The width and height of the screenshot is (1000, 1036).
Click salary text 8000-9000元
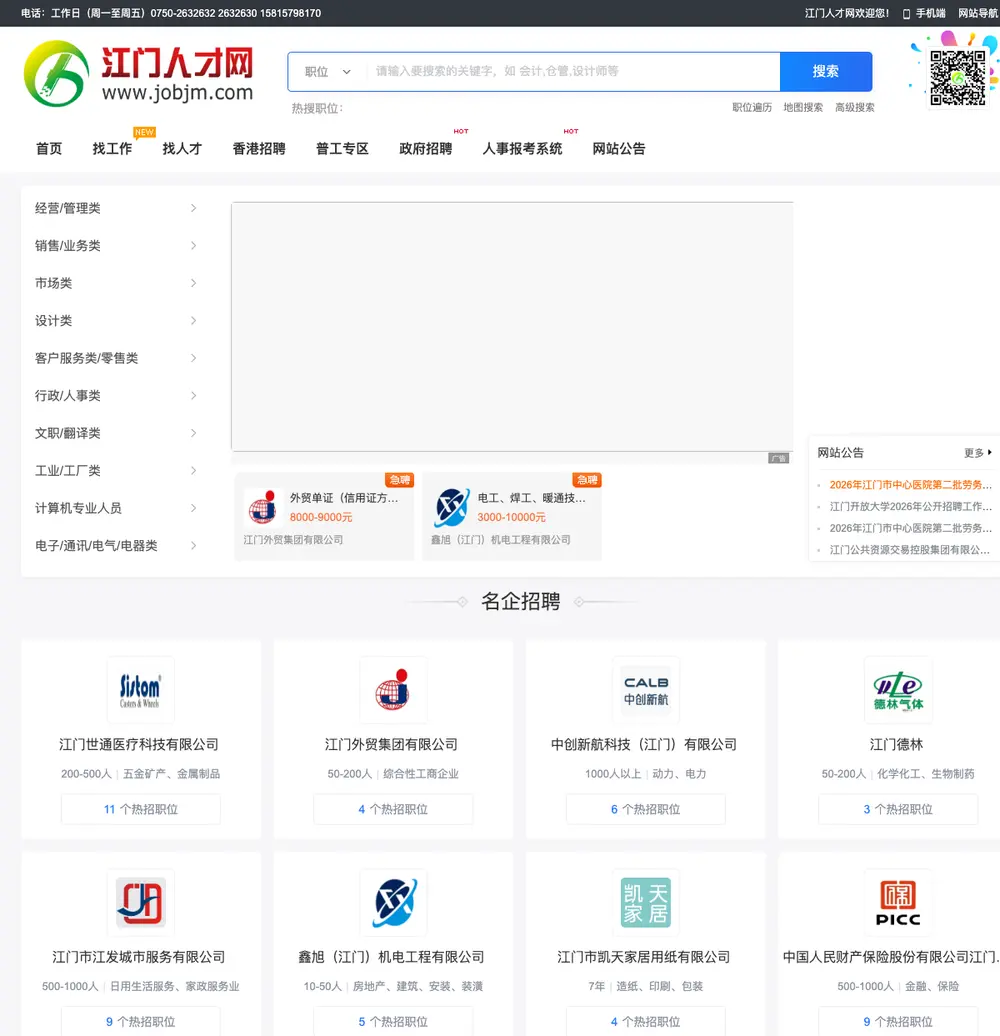pos(321,517)
